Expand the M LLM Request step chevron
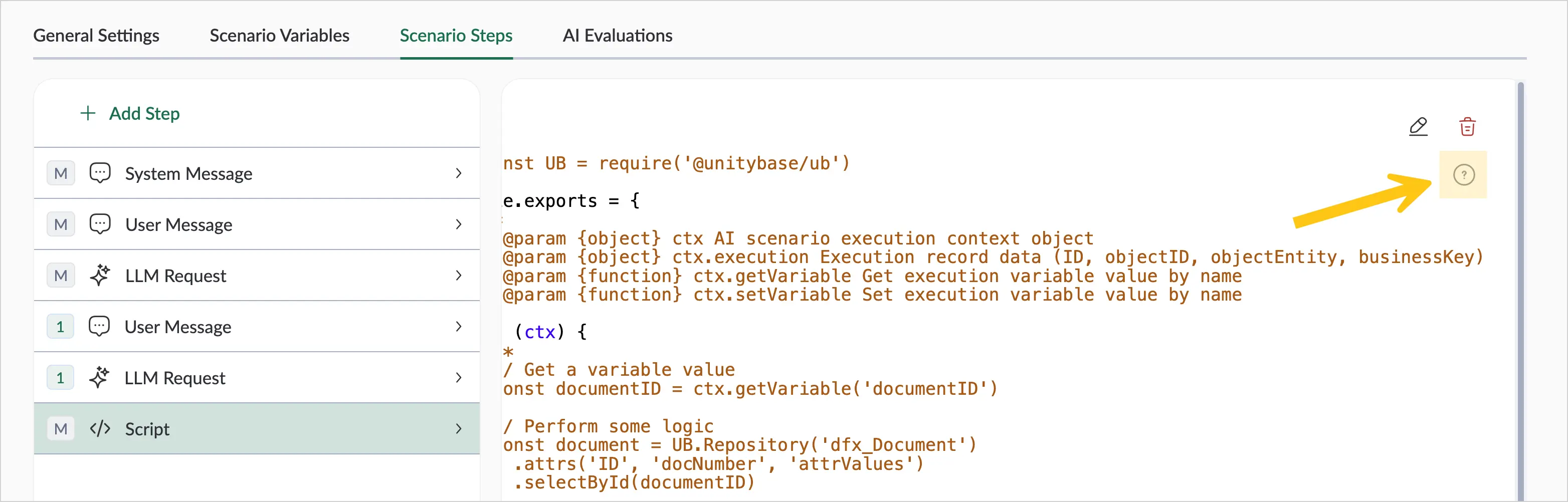Screen dimensions: 1568x502 click(459, 276)
